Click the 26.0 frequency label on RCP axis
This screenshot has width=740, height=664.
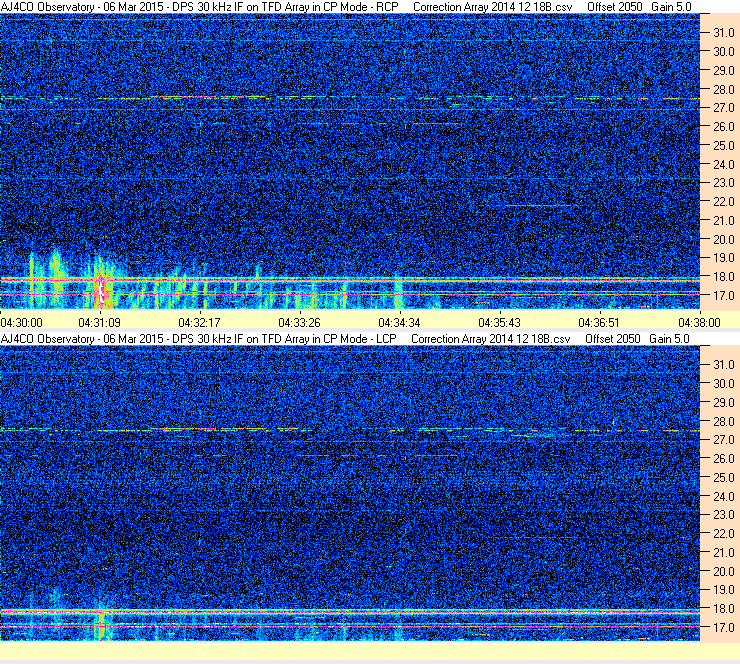723,126
